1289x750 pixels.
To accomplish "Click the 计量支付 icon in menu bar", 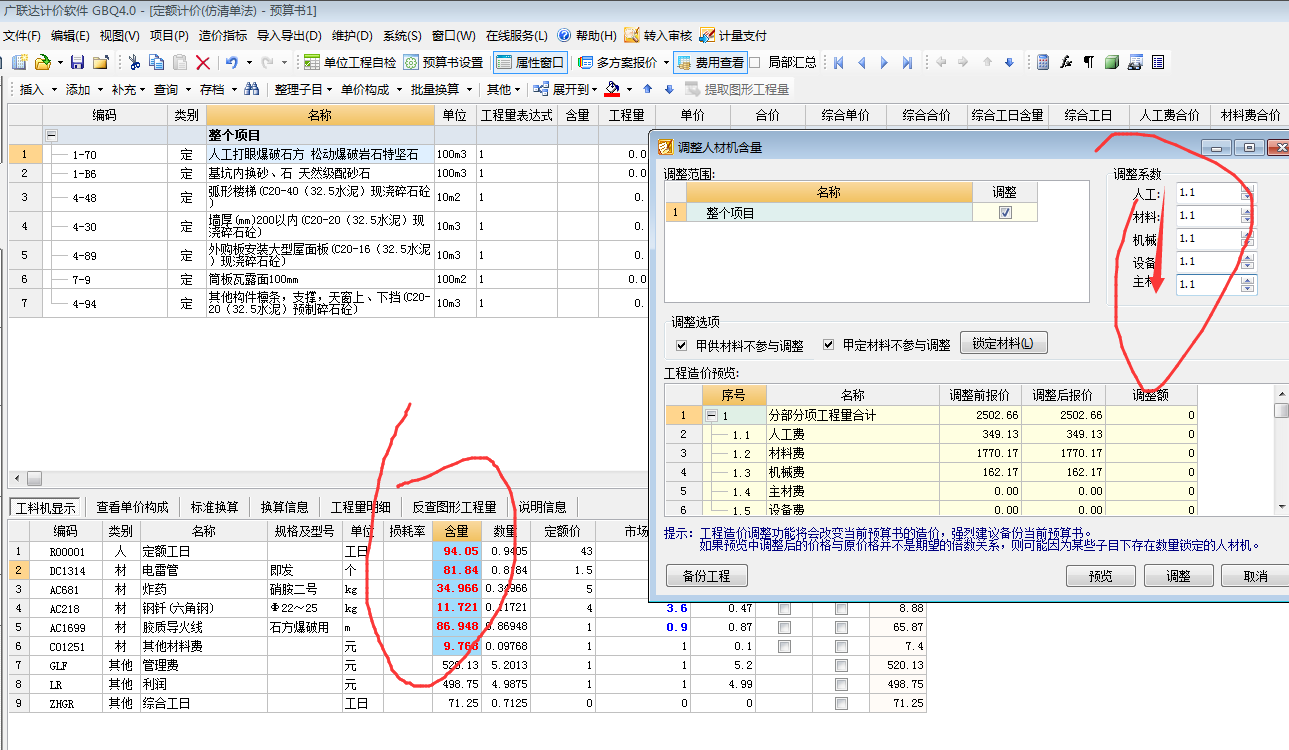I will pos(706,35).
